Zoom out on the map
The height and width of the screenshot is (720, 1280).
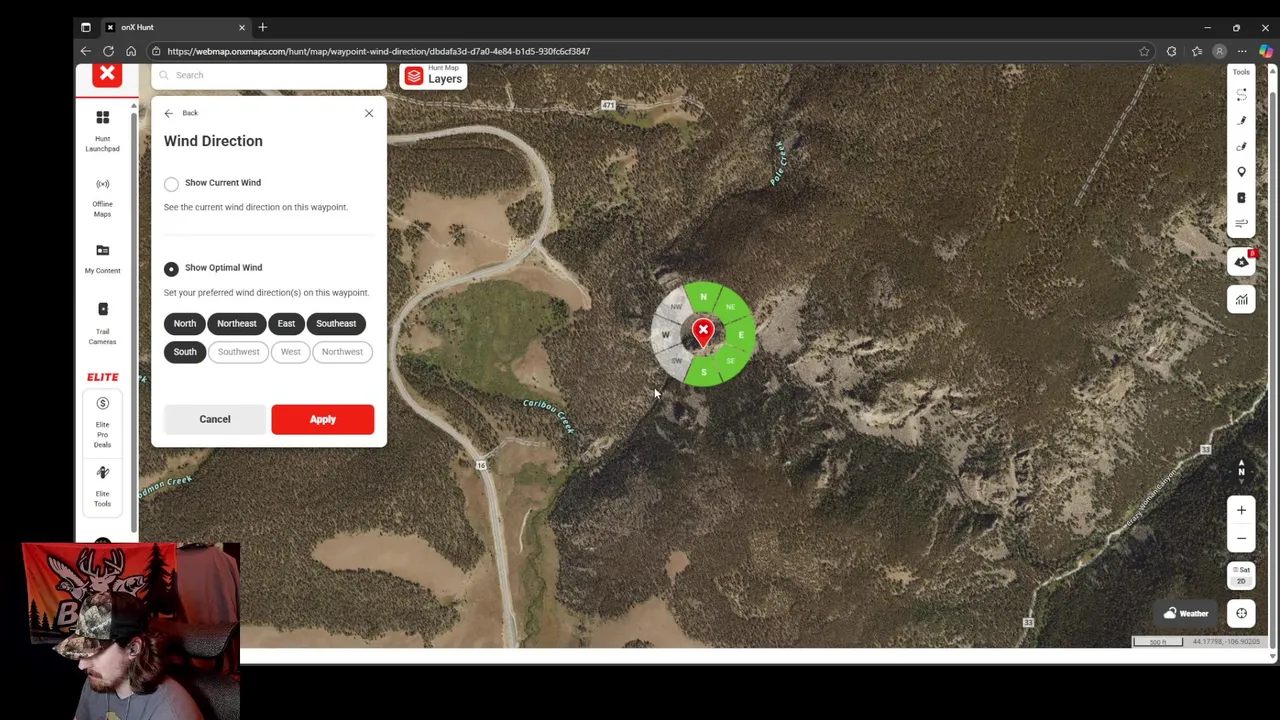pos(1241,538)
